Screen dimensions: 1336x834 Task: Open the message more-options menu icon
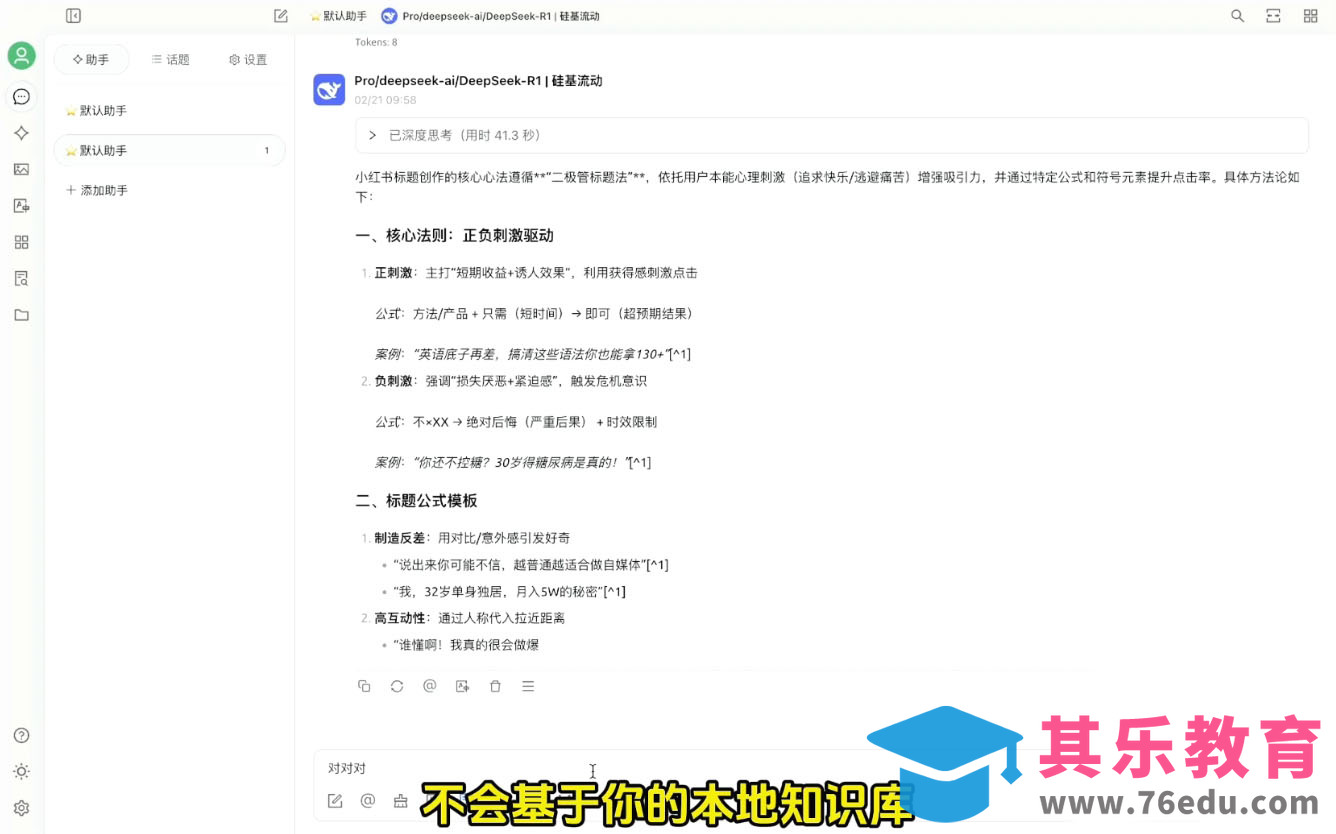[x=528, y=686]
